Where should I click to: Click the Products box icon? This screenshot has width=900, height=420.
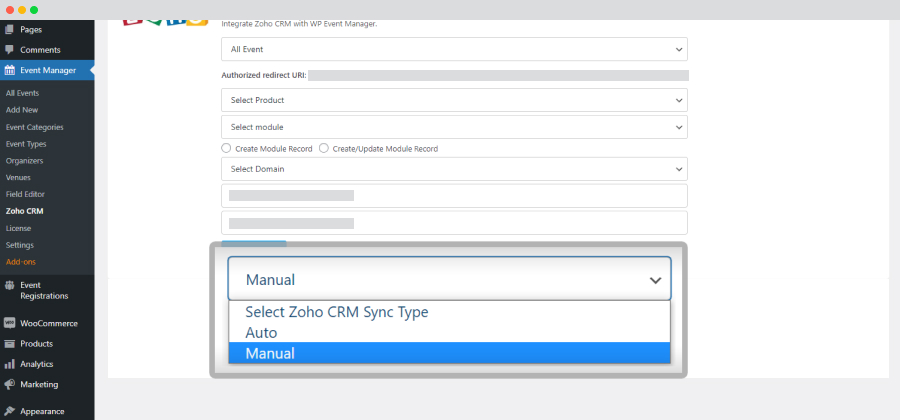(9, 344)
